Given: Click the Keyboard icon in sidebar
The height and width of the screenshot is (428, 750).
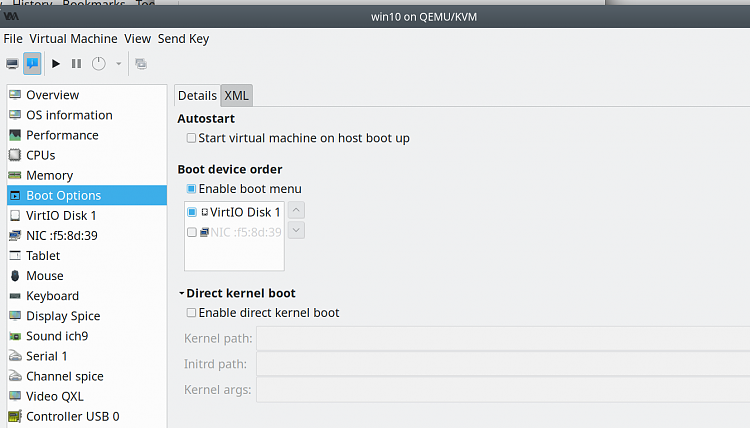Looking at the screenshot, I should [15, 296].
